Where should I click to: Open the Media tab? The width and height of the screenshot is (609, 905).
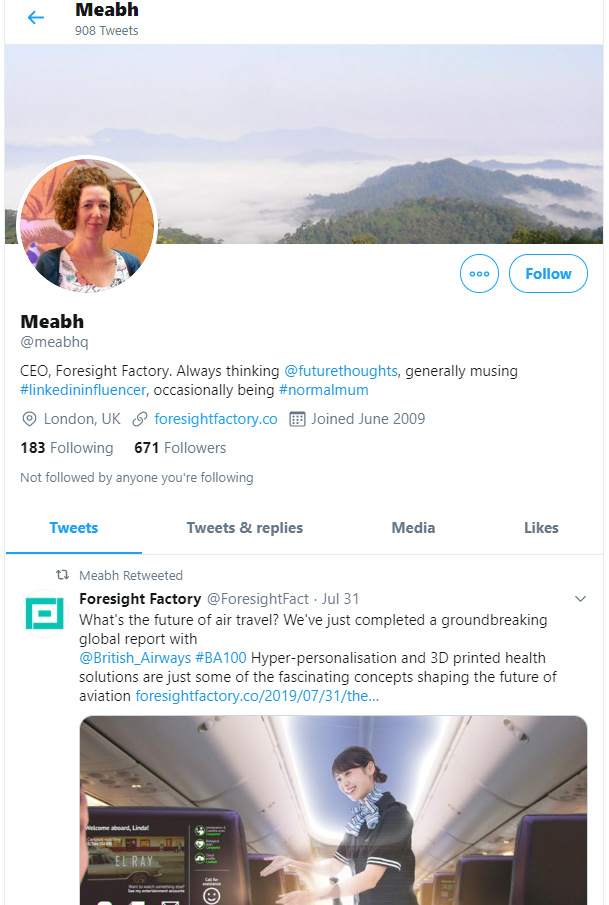413,528
